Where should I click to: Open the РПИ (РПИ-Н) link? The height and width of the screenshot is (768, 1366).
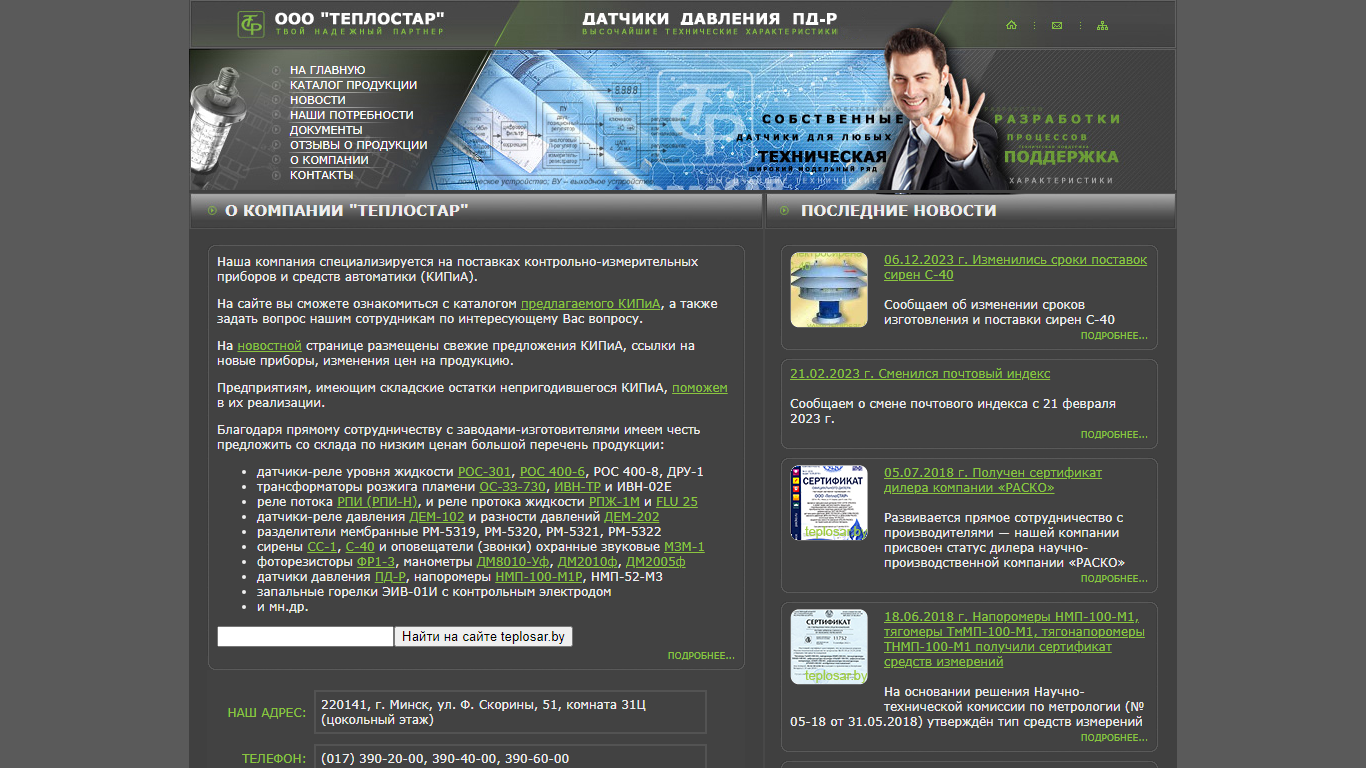377,502
